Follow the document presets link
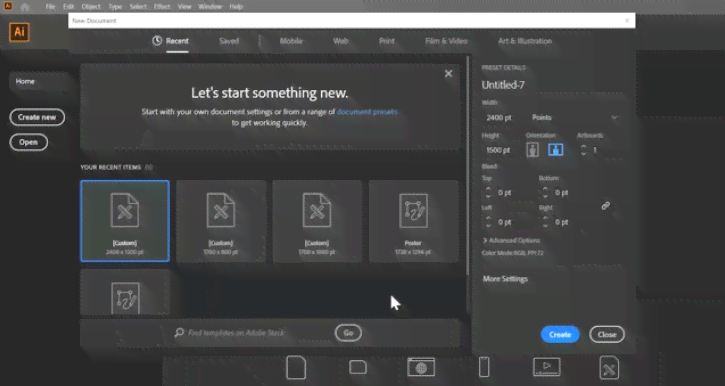 [x=367, y=112]
